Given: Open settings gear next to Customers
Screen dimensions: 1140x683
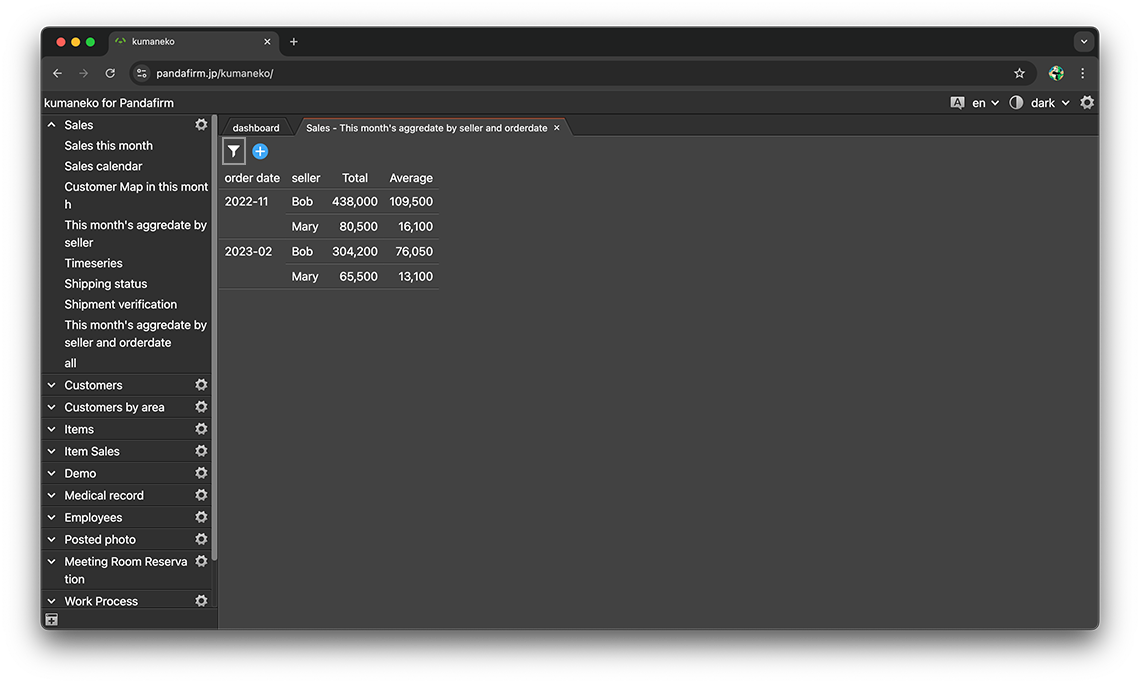Looking at the screenshot, I should [201, 385].
